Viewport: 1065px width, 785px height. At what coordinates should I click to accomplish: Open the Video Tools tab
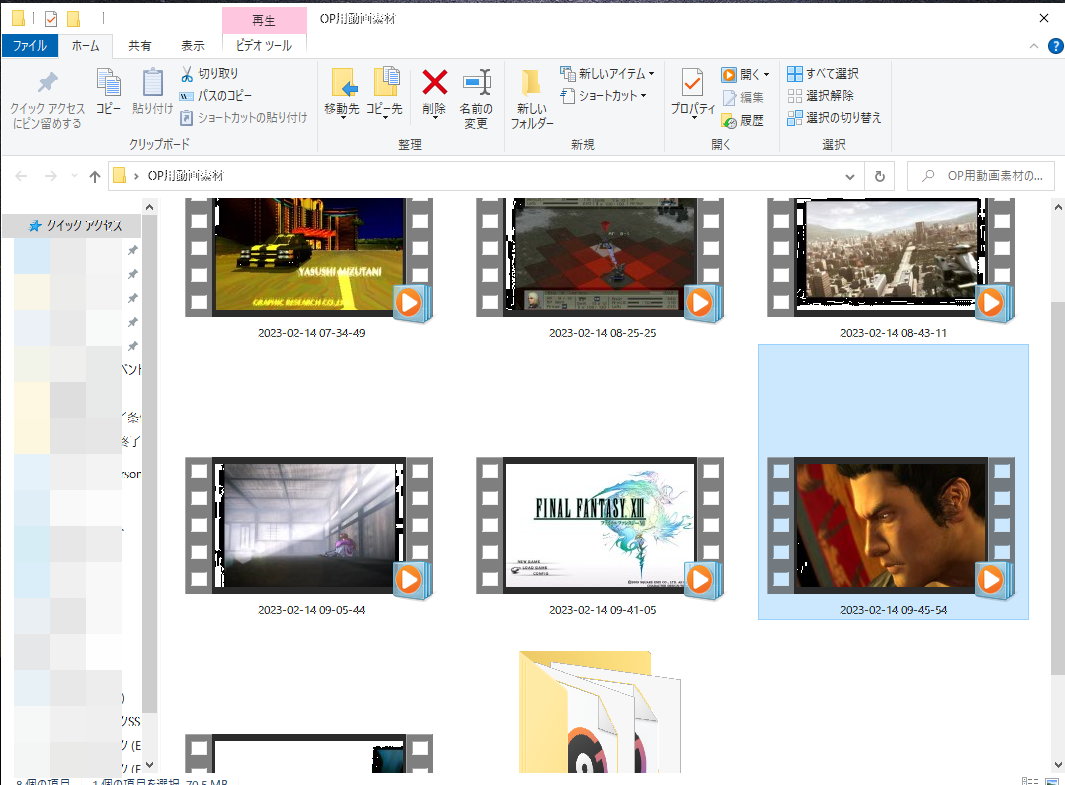(264, 45)
